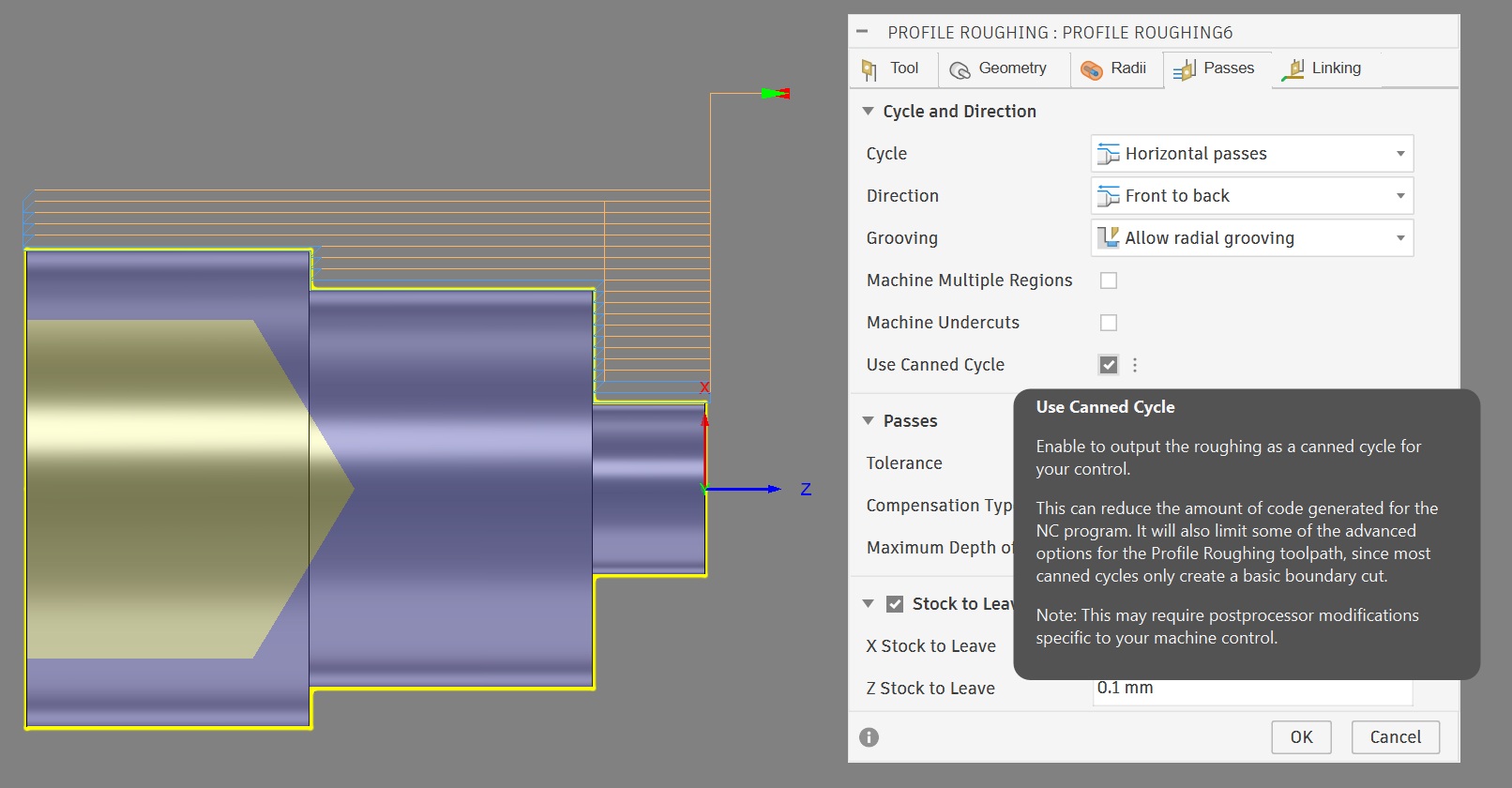Uncheck Use Canned Cycle checkbox
Screen dimensions: 1512x788
point(1109,365)
